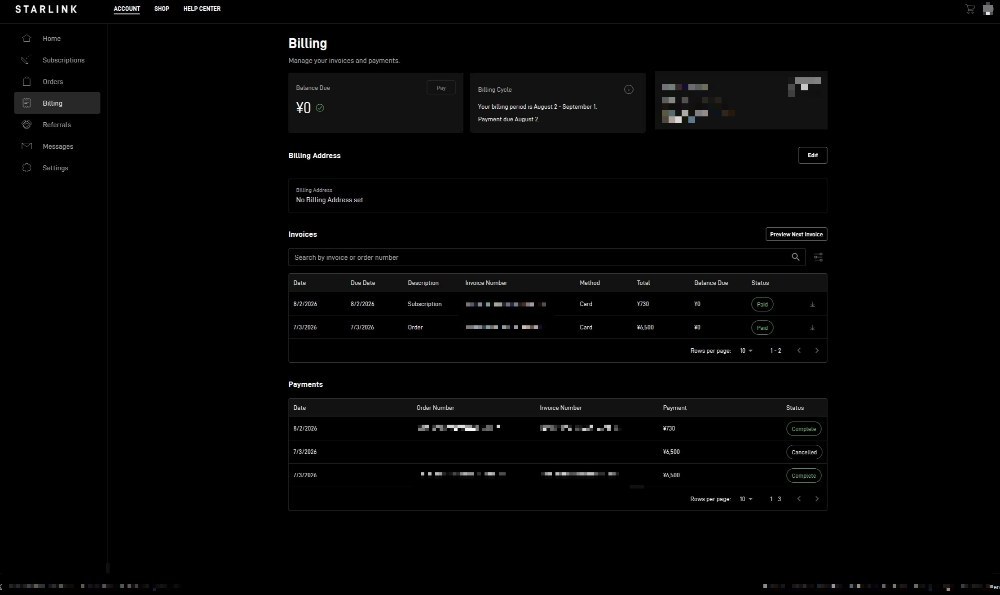Click the Due Date column header
1000x595 pixels.
pyautogui.click(x=363, y=283)
